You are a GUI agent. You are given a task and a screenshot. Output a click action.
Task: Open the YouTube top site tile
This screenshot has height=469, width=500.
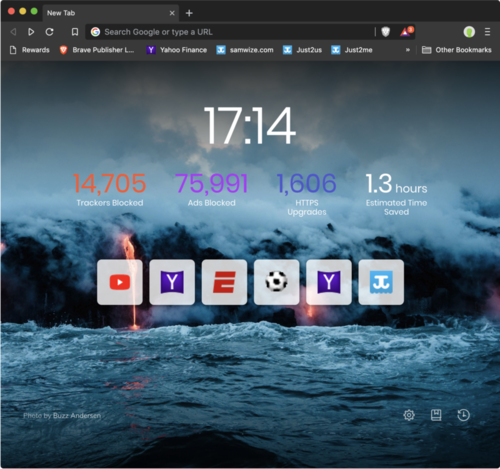[x=120, y=282]
